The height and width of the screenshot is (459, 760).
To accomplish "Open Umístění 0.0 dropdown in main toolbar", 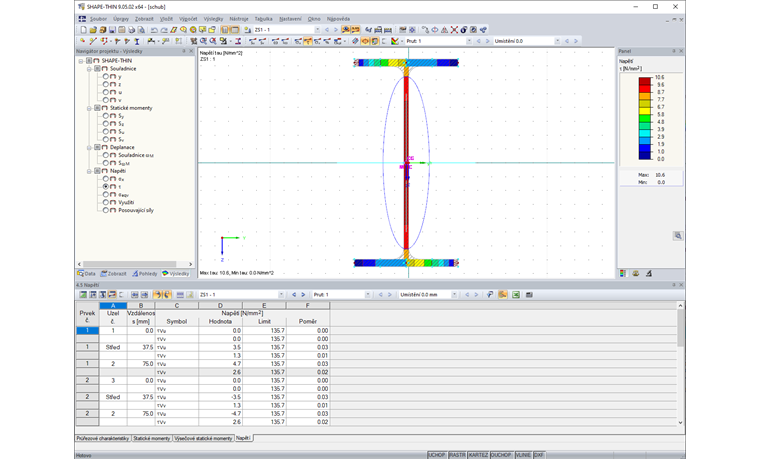I will tap(557, 41).
